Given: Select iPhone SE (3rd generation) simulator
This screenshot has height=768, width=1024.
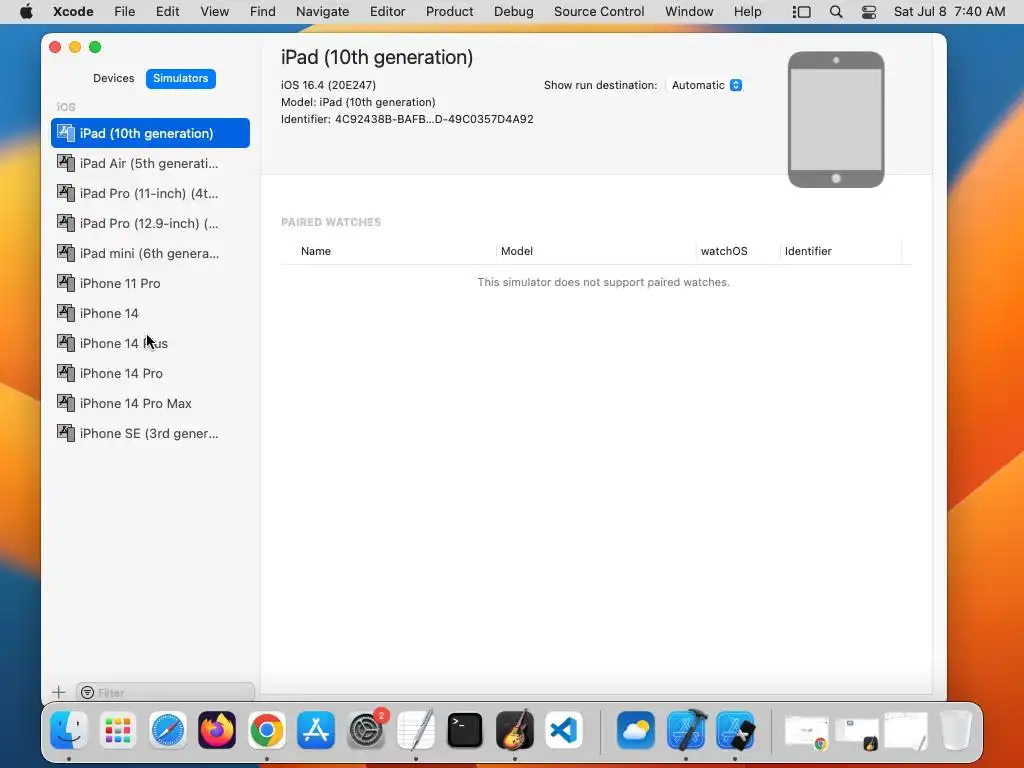Looking at the screenshot, I should [x=150, y=434].
